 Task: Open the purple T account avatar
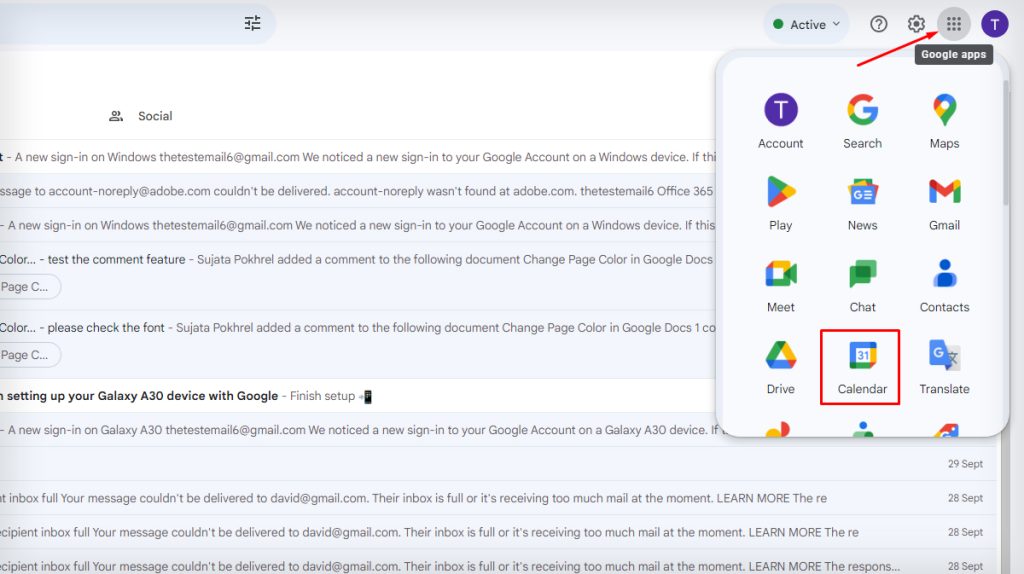995,24
